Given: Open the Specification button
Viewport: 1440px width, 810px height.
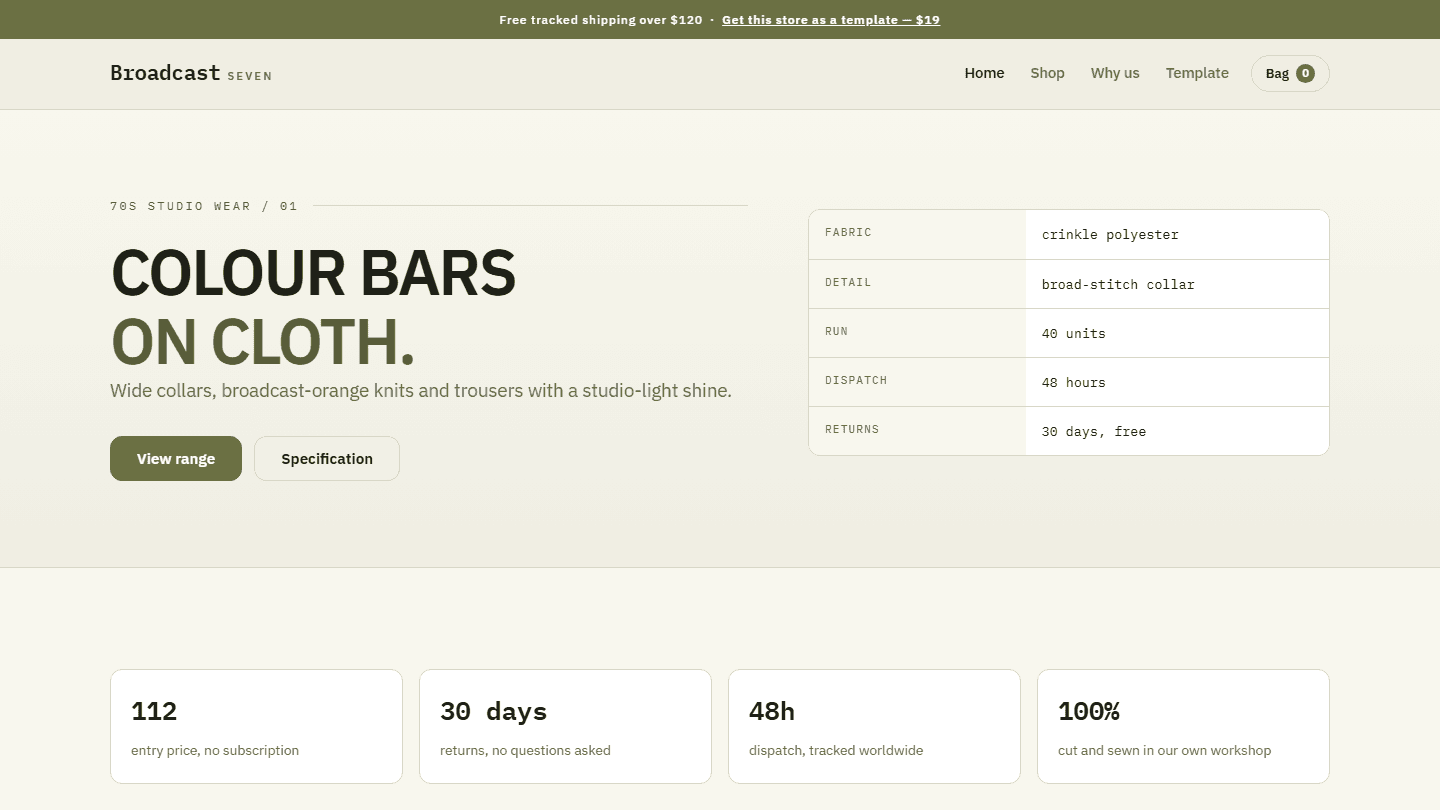Looking at the screenshot, I should [327, 458].
